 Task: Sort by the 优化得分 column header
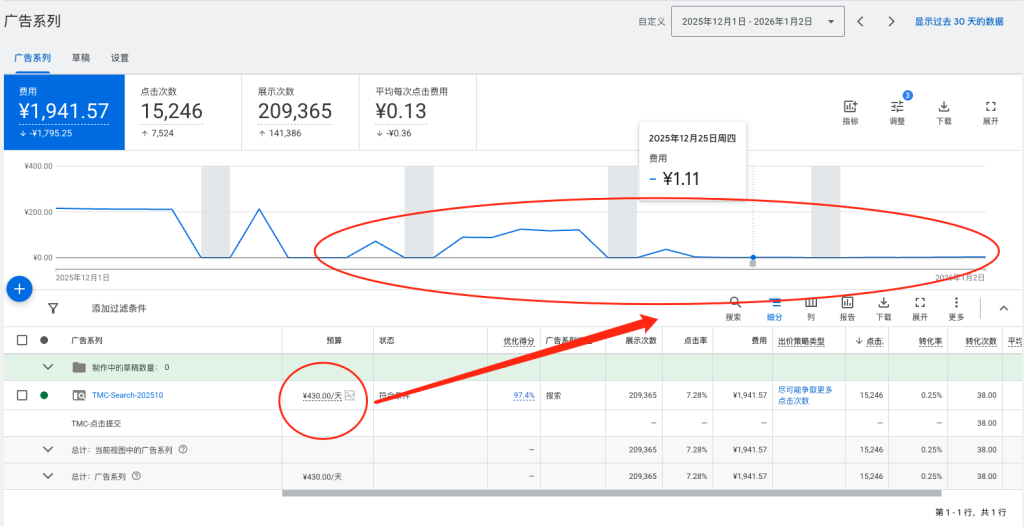tap(519, 340)
